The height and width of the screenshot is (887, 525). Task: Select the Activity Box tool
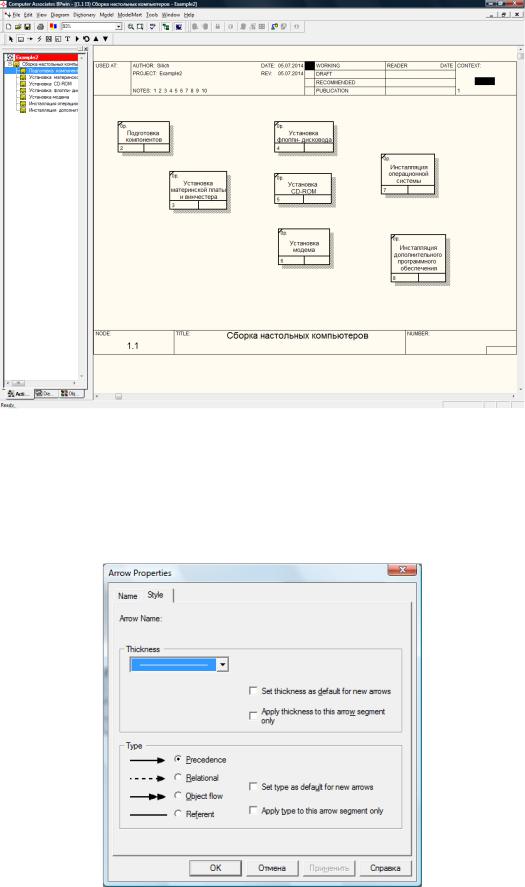point(20,39)
